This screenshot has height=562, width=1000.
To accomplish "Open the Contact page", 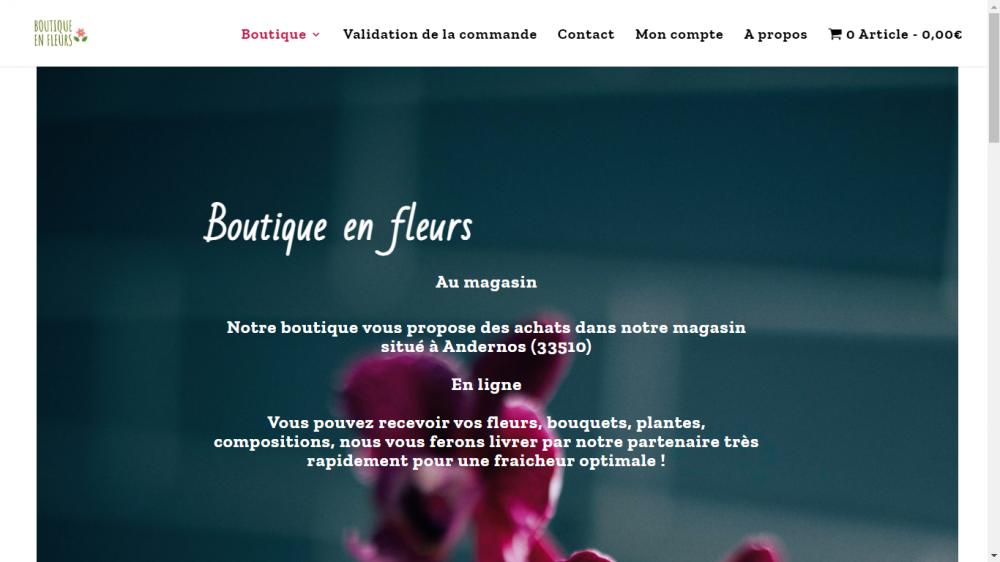I will pyautogui.click(x=585, y=34).
